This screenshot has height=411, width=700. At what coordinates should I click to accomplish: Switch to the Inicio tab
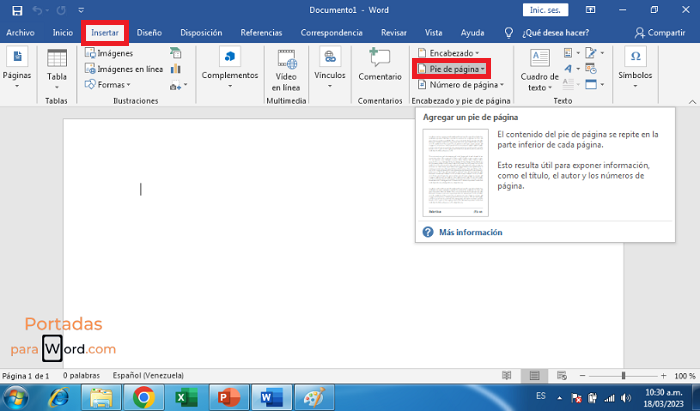point(62,33)
